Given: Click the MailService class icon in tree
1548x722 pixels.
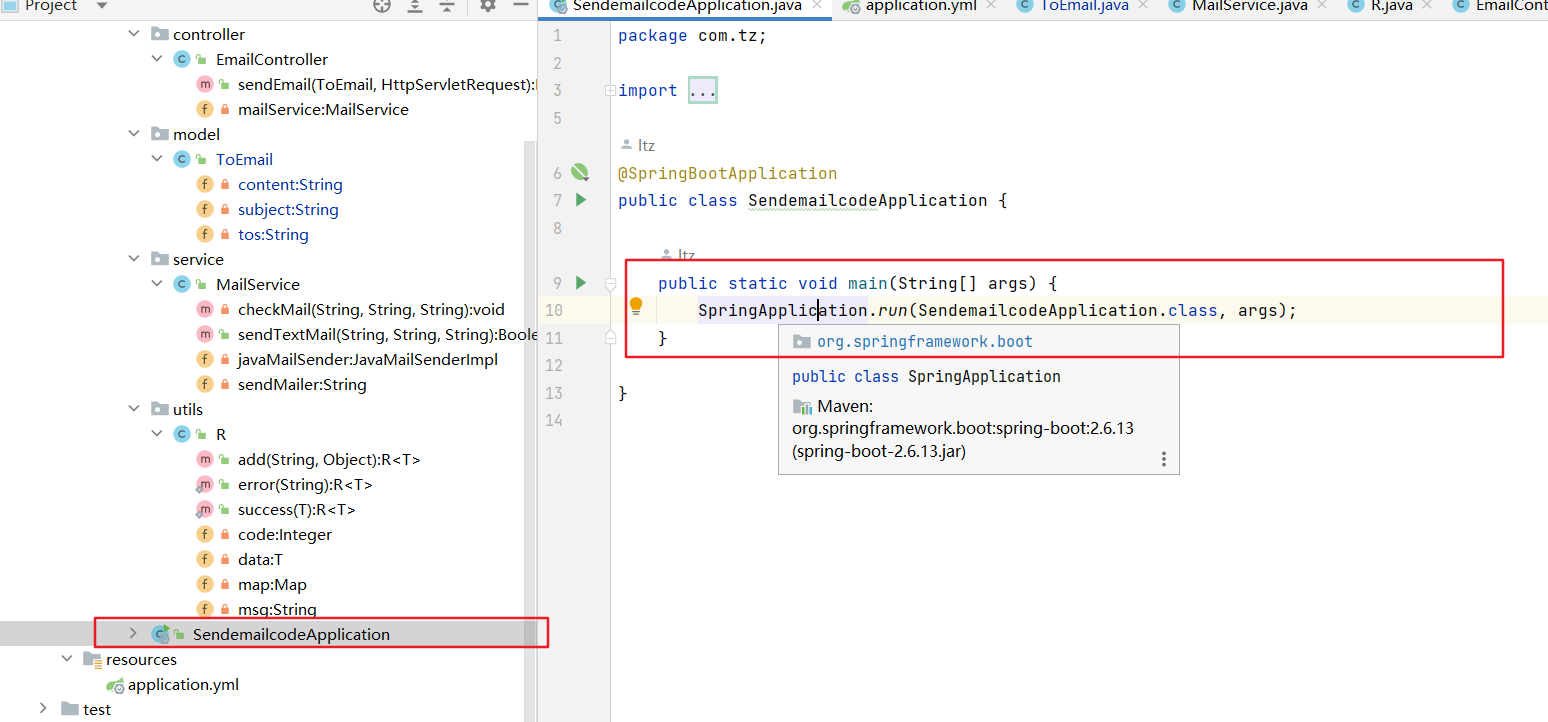Looking at the screenshot, I should click(x=182, y=284).
